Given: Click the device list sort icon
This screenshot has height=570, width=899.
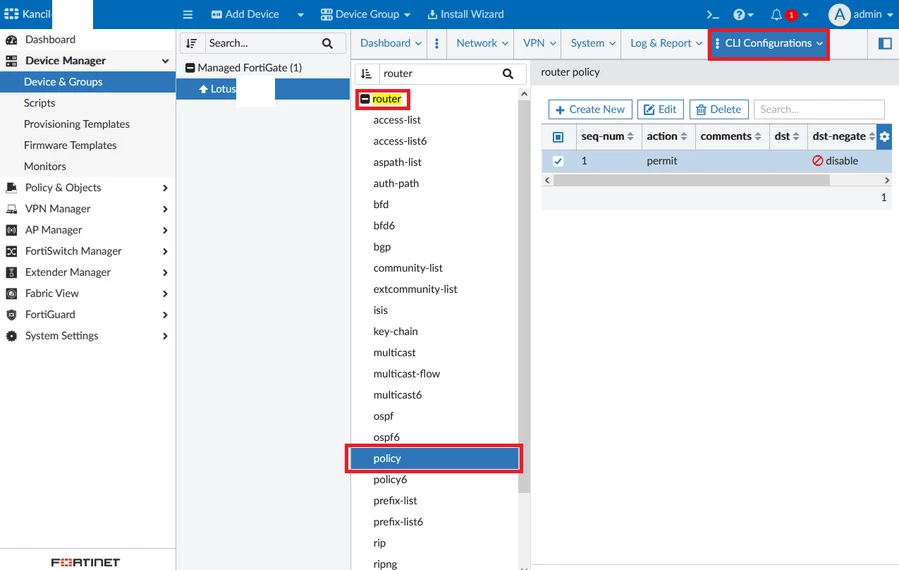Looking at the screenshot, I should pos(191,43).
